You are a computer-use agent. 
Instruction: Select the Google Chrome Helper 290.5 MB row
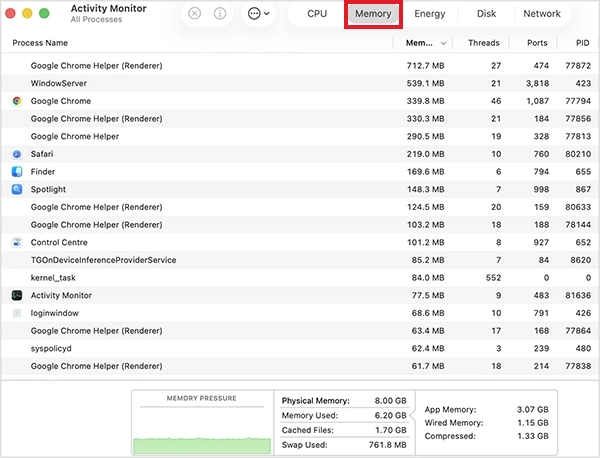(300, 137)
